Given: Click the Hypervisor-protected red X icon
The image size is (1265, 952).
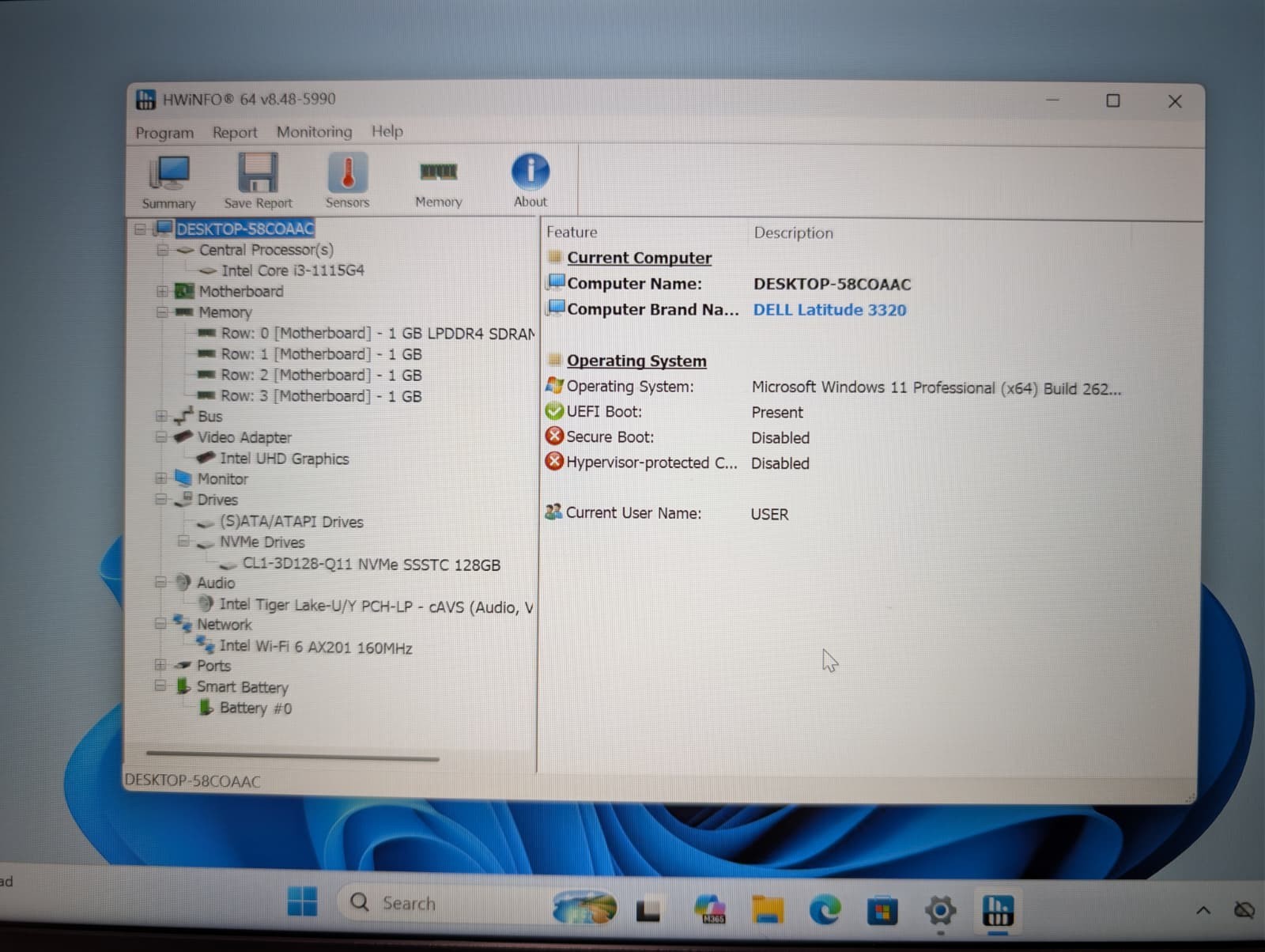Looking at the screenshot, I should point(554,462).
